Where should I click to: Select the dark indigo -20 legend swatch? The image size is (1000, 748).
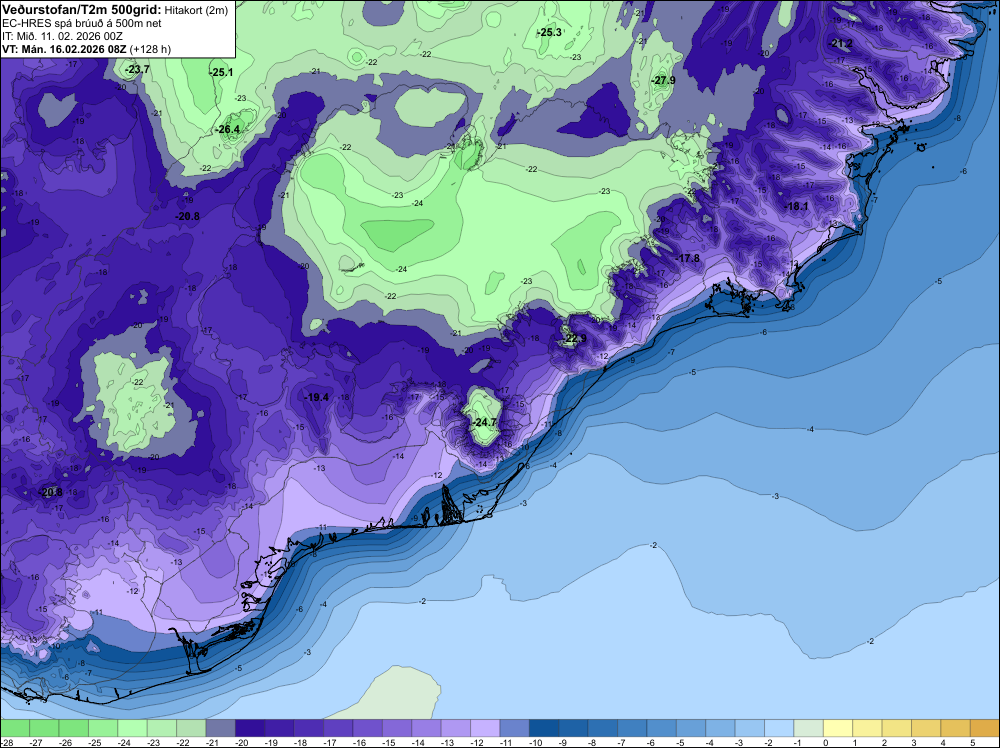pos(249,728)
